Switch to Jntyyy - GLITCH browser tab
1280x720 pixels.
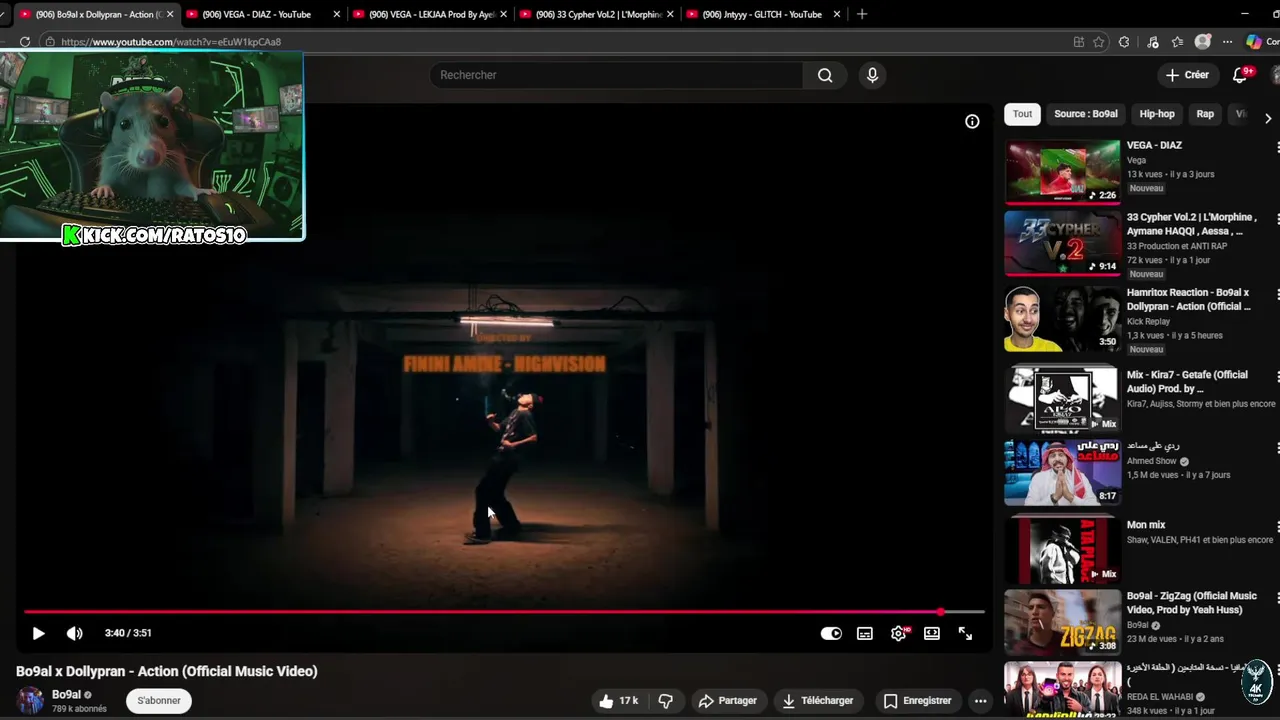point(765,15)
